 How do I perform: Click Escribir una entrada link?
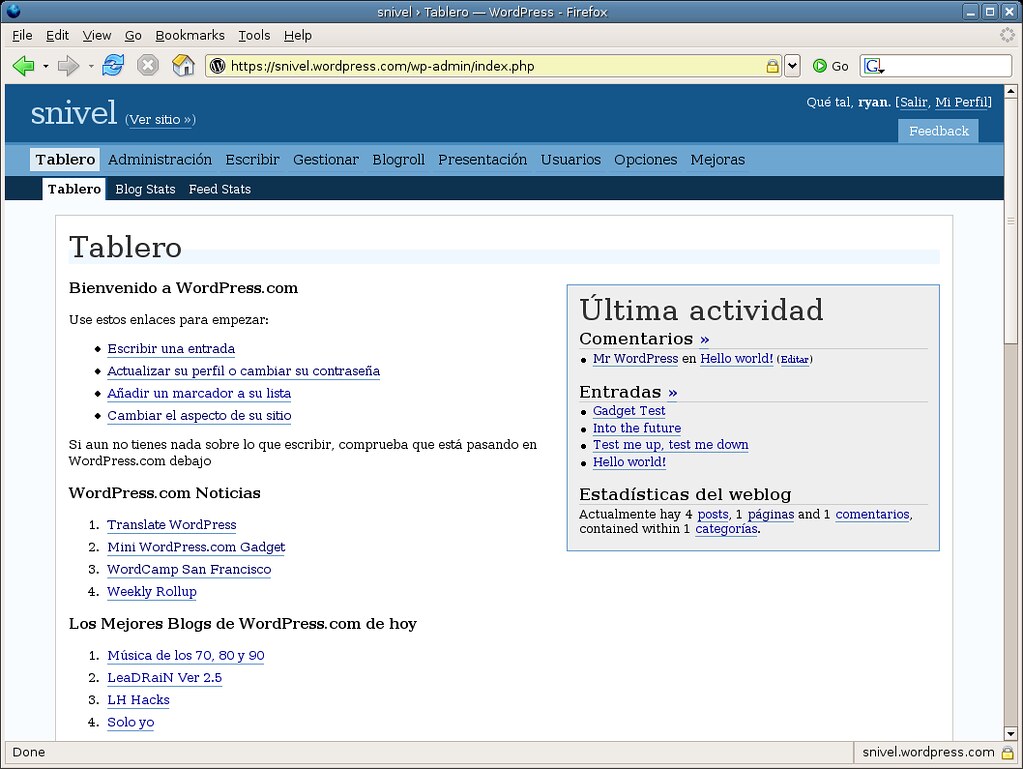pos(171,349)
